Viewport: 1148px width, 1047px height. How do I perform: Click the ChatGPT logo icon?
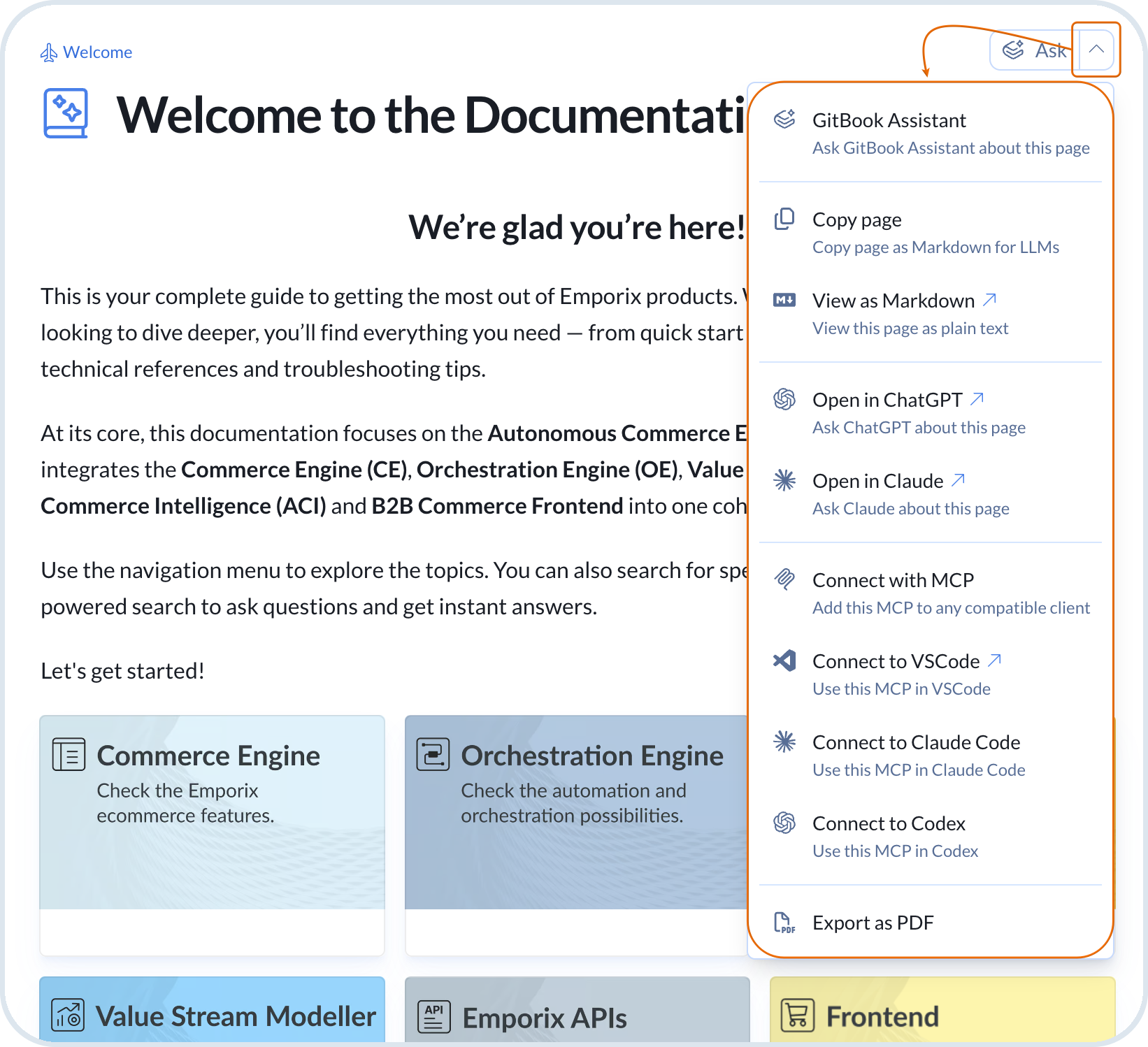(784, 399)
